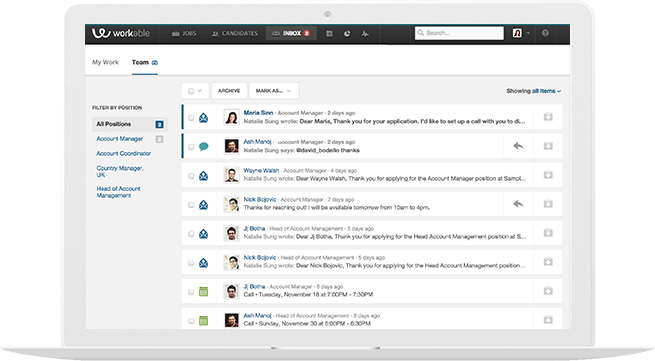Filter by Account Manager position
Screen dimensions: 655x361
[x=119, y=139]
